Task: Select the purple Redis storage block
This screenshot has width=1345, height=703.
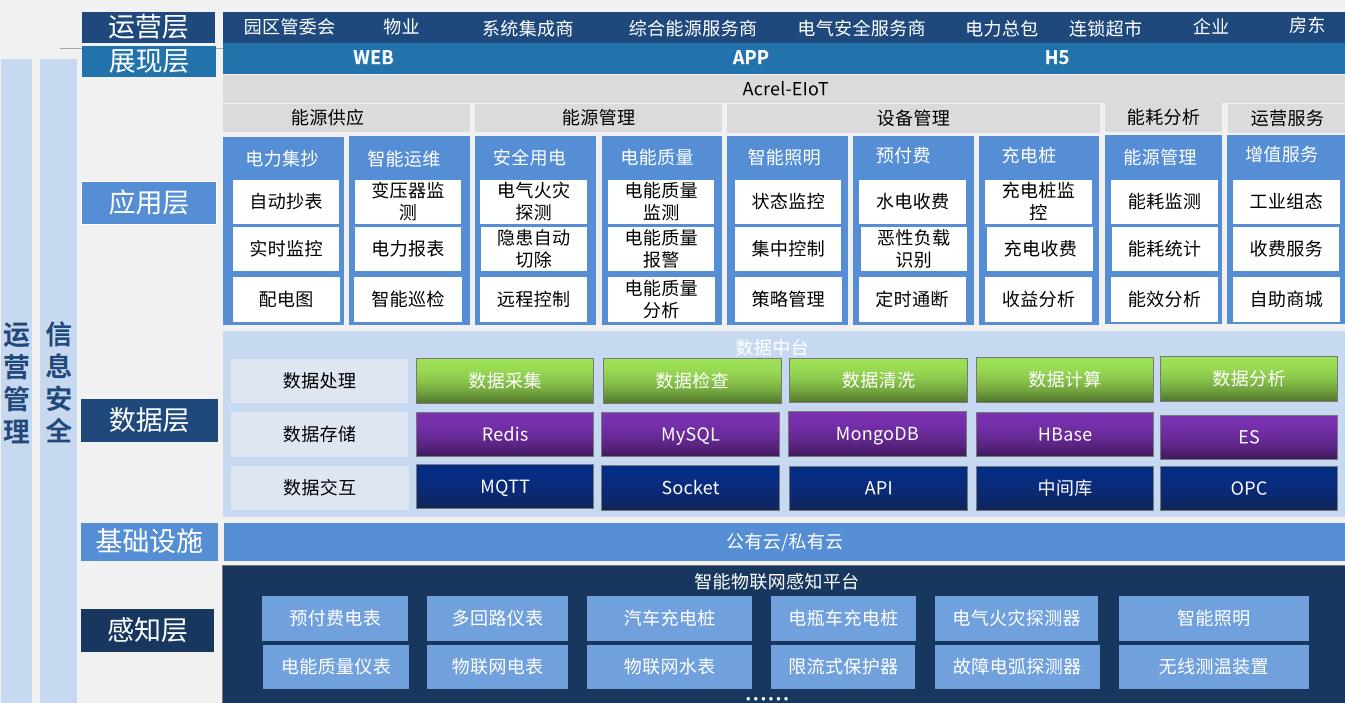Action: click(x=504, y=435)
